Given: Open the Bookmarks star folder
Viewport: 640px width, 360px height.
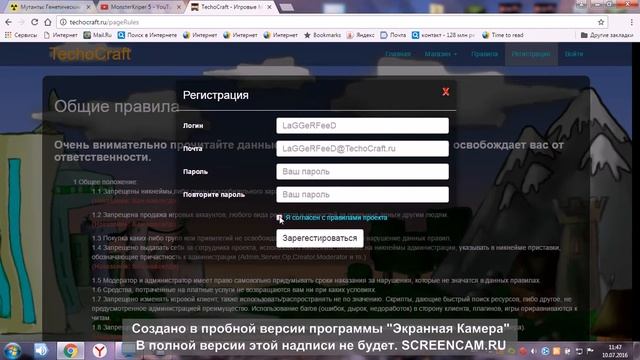Looking at the screenshot, I should (322, 35).
